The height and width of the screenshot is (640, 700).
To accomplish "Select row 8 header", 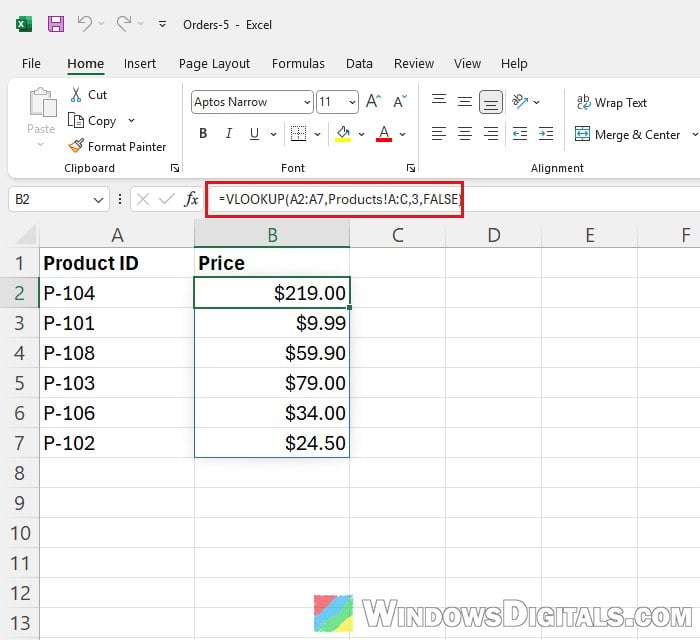I will click(x=19, y=473).
